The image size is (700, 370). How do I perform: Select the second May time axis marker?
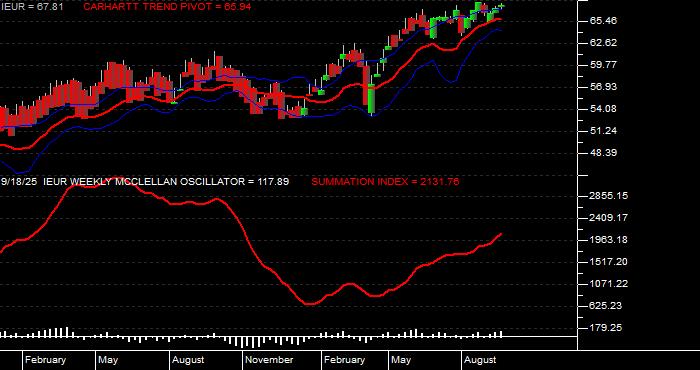pos(401,360)
